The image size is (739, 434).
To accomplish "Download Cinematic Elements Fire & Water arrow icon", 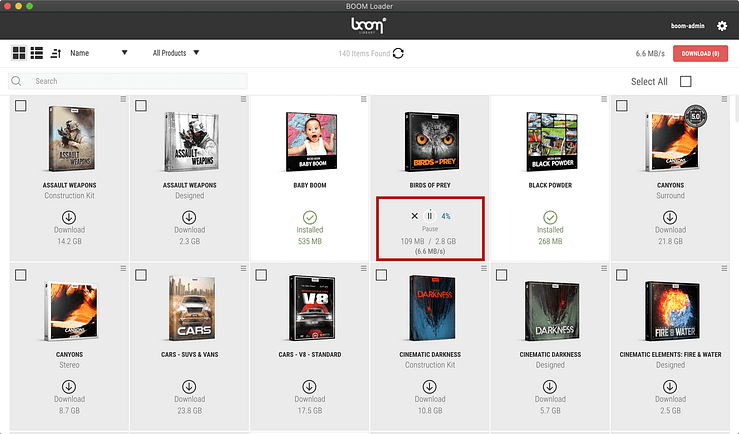I will pyautogui.click(x=670, y=386).
